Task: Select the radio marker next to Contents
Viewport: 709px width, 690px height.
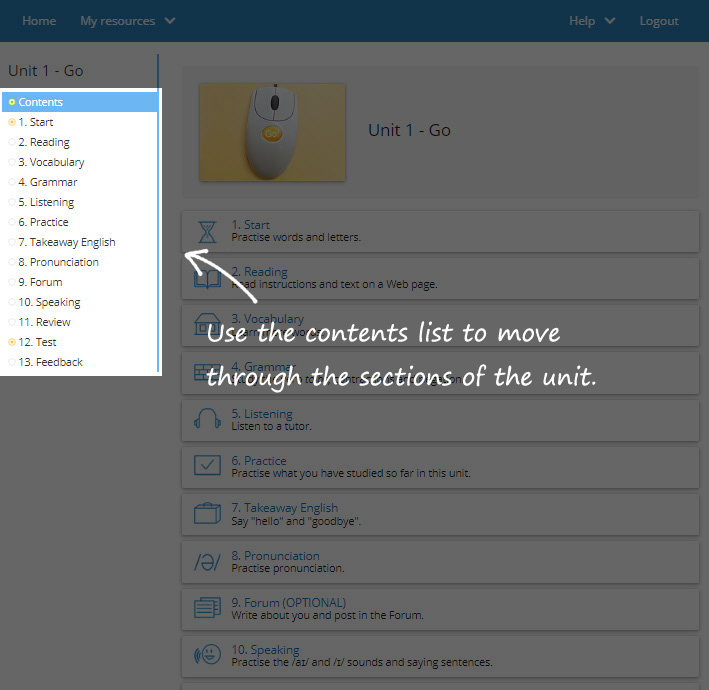Action: pyautogui.click(x=12, y=102)
